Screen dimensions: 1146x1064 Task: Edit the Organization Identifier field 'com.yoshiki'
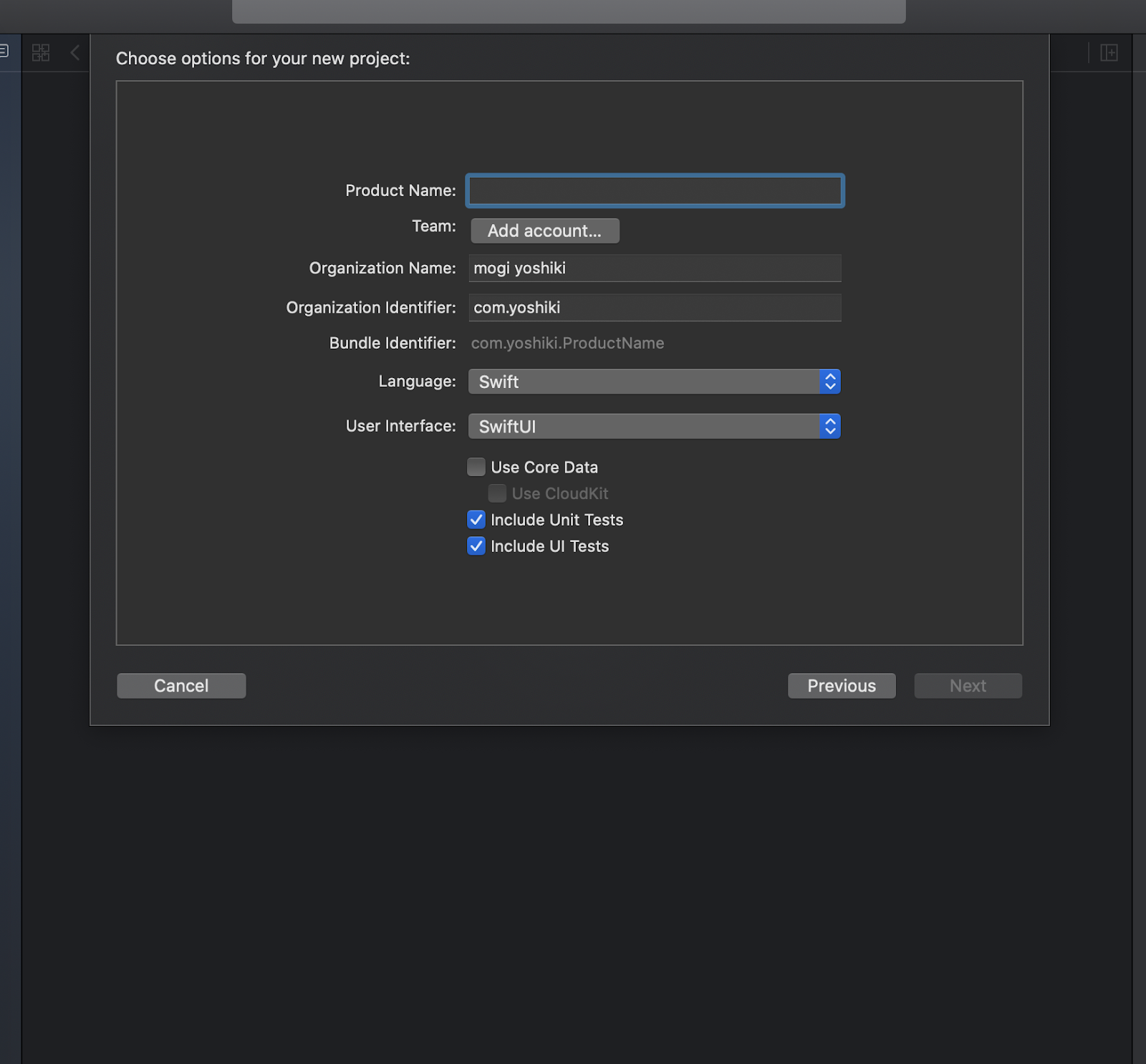655,307
